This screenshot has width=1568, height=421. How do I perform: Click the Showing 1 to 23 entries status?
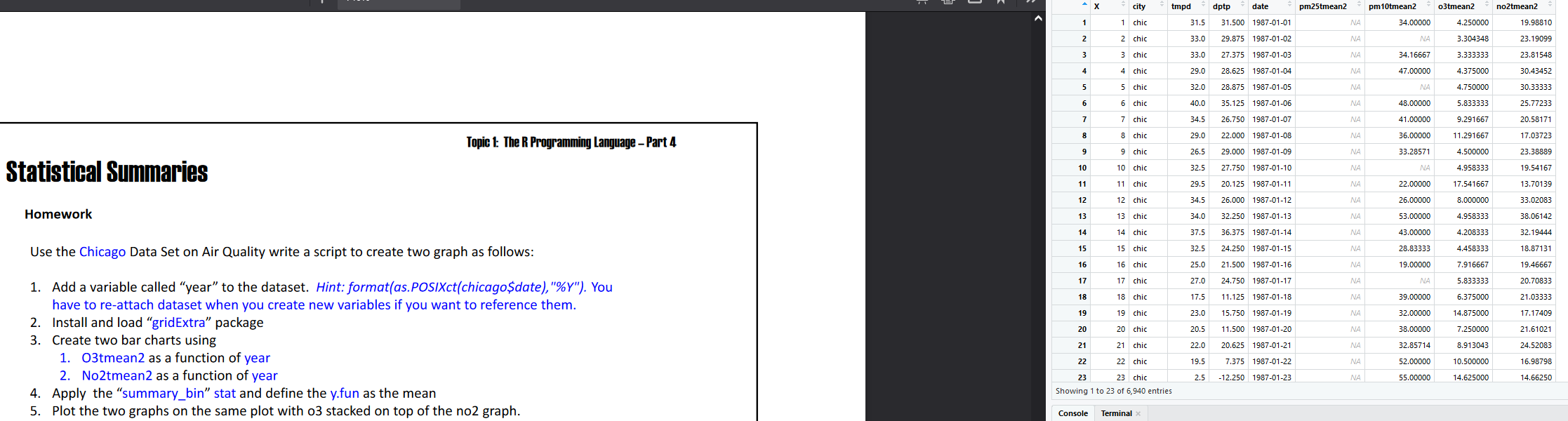[1113, 391]
